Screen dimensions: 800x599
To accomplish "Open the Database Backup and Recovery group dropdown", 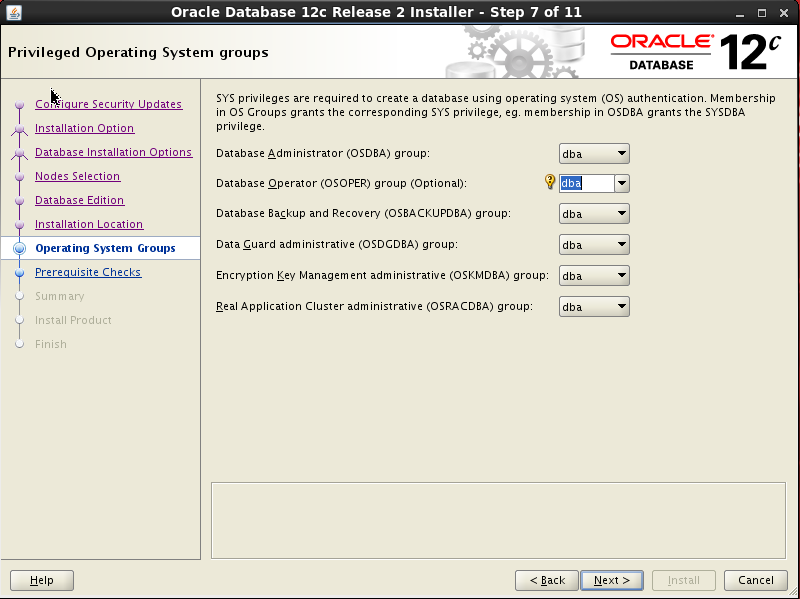I will click(620, 213).
